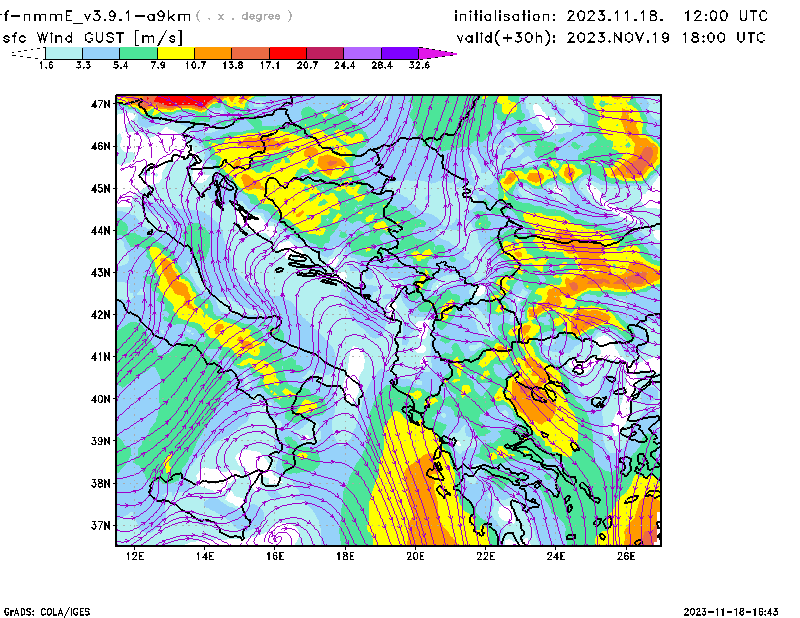800x618 pixels.
Task: Click the legend value 5.4
Action: pyautogui.click(x=120, y=65)
